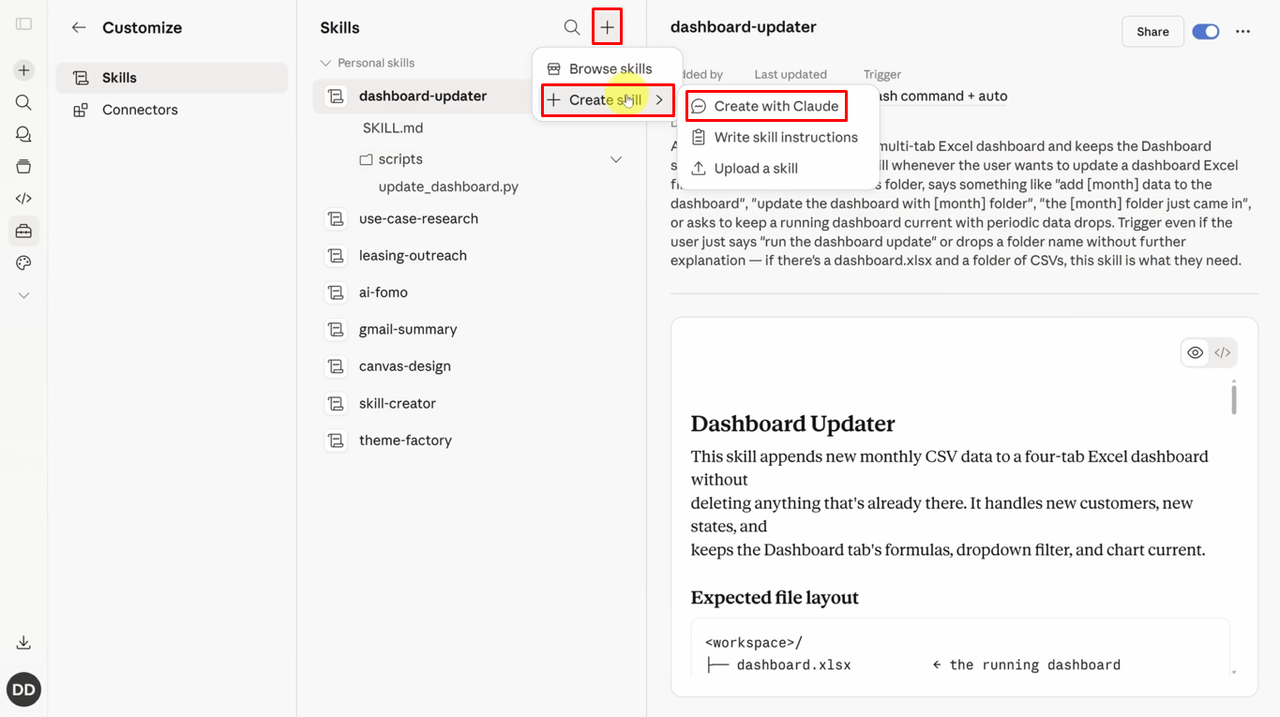
Task: Click the download icon at sidebar bottom
Action: coord(24,643)
